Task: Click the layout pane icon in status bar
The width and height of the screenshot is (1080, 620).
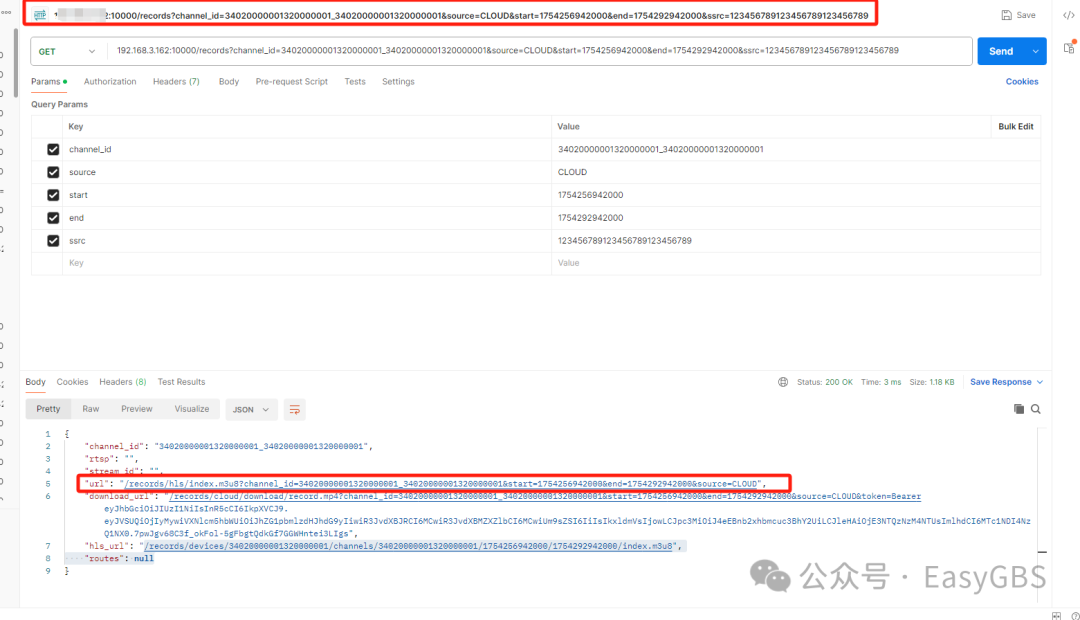Action: (x=1057, y=616)
